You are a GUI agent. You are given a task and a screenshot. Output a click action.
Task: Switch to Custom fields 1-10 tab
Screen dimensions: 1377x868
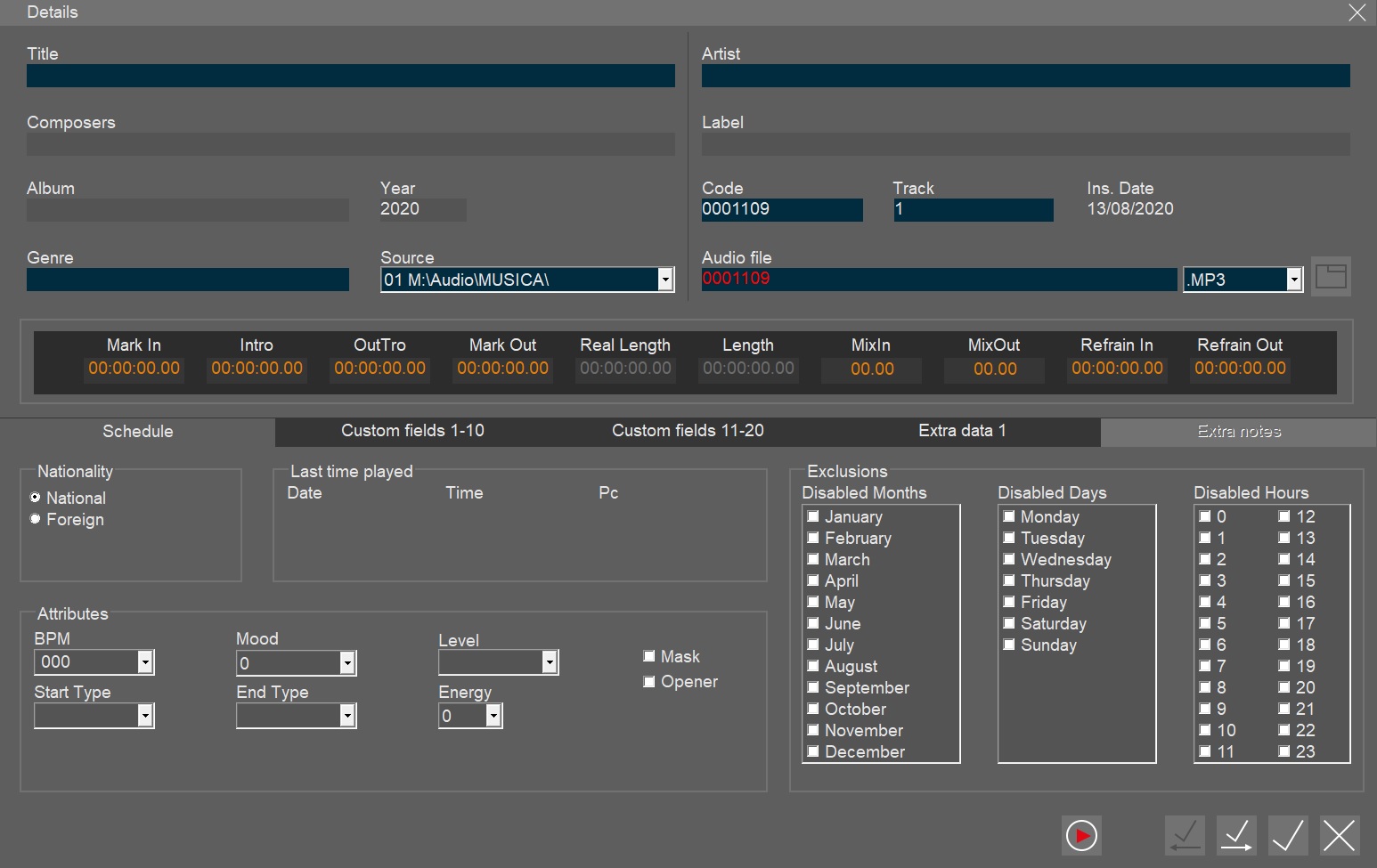(x=412, y=431)
